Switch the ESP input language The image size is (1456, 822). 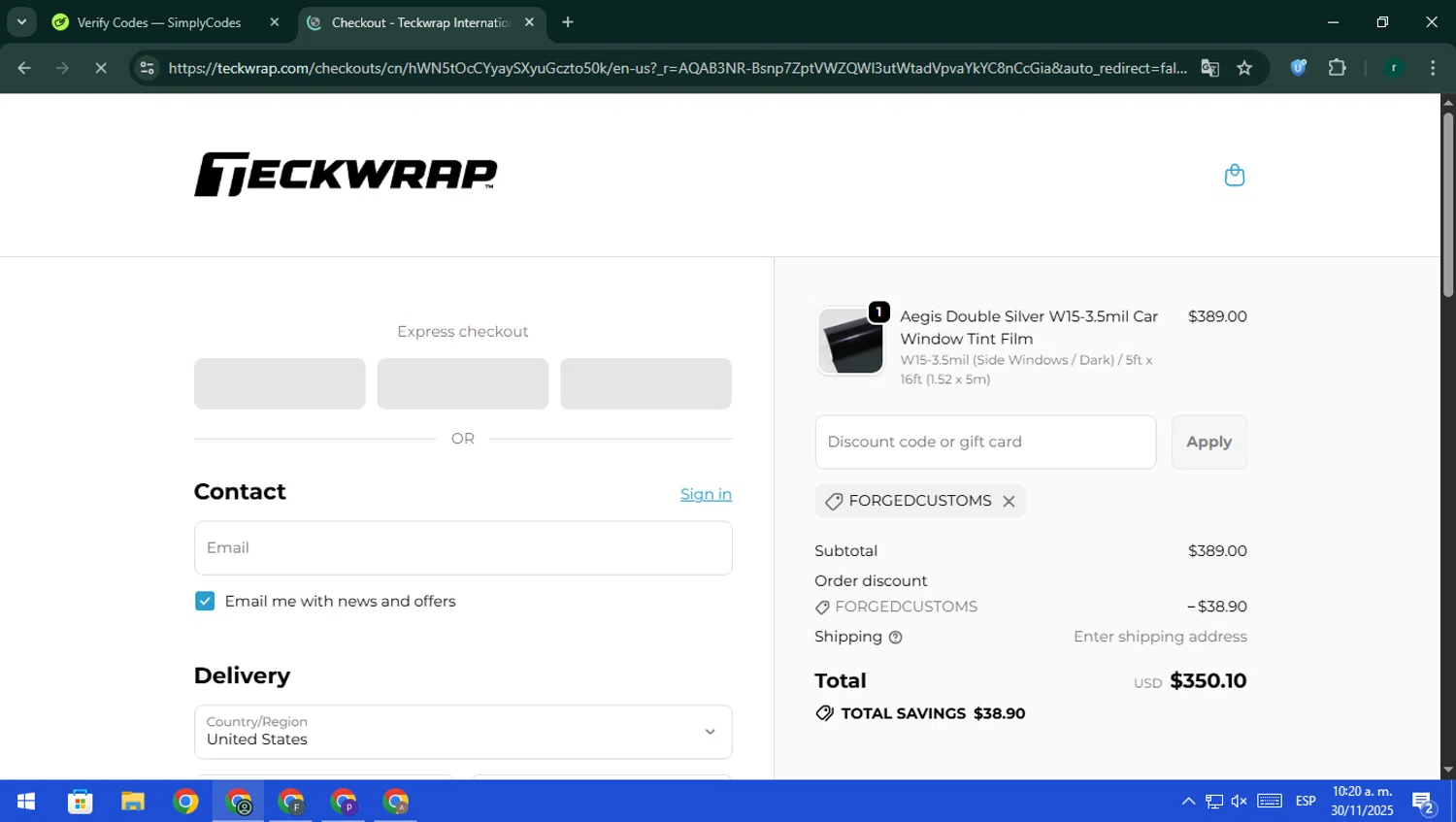tap(1306, 802)
